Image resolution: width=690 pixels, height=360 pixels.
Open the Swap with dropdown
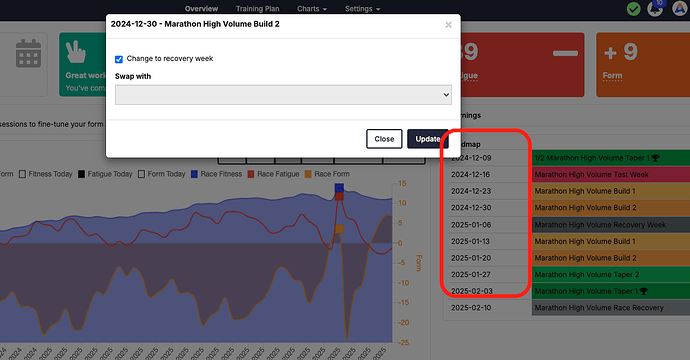283,95
